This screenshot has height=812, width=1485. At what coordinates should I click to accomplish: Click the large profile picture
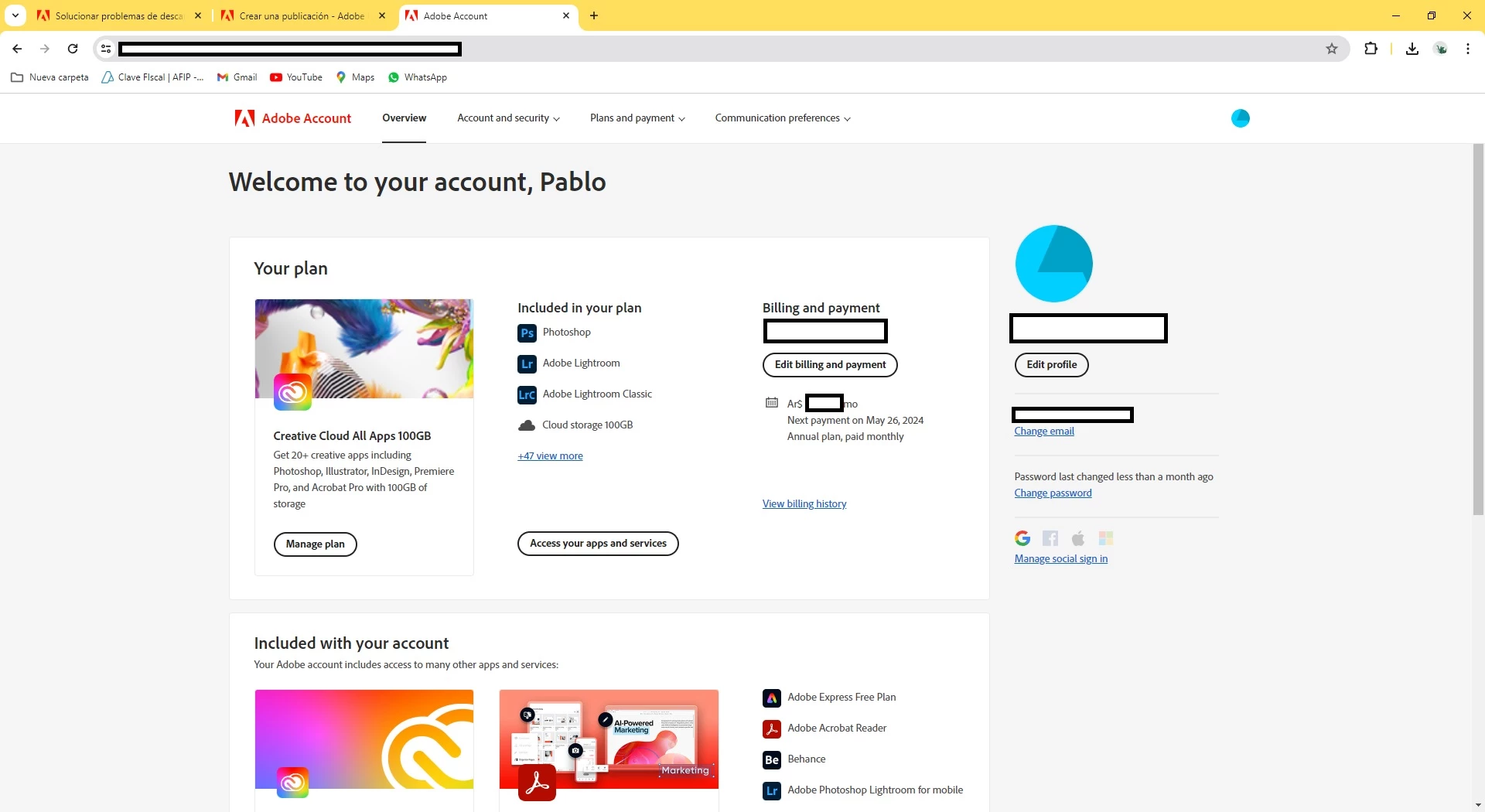tap(1053, 264)
